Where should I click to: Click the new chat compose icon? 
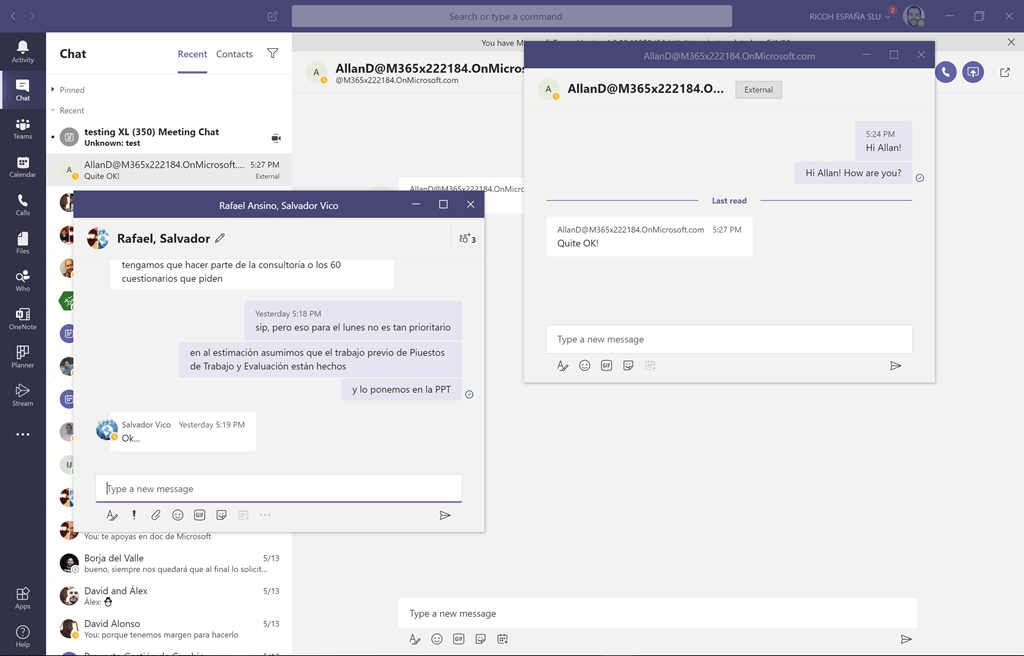pyautogui.click(x=273, y=16)
